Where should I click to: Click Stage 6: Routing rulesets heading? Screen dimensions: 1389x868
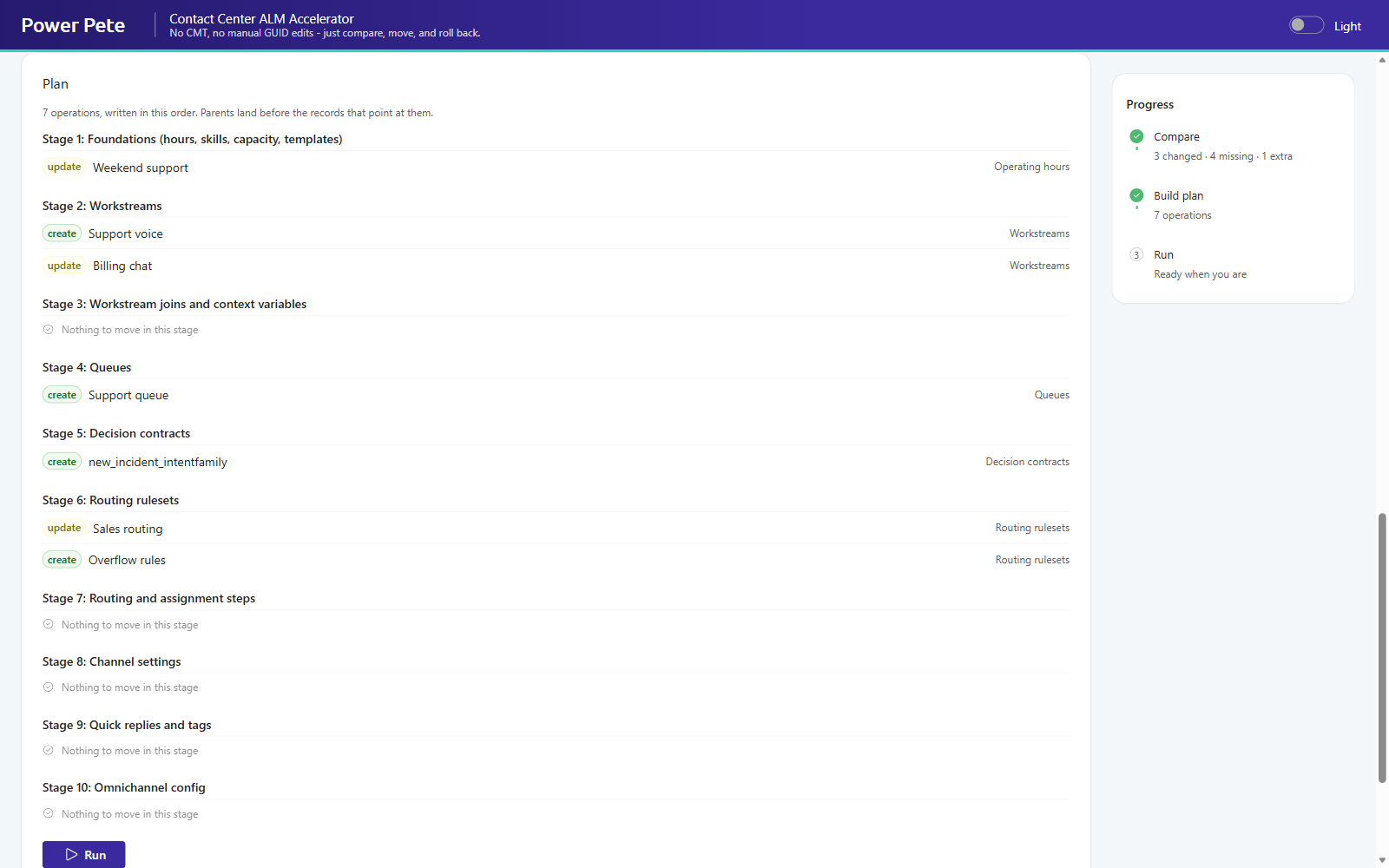(x=110, y=500)
